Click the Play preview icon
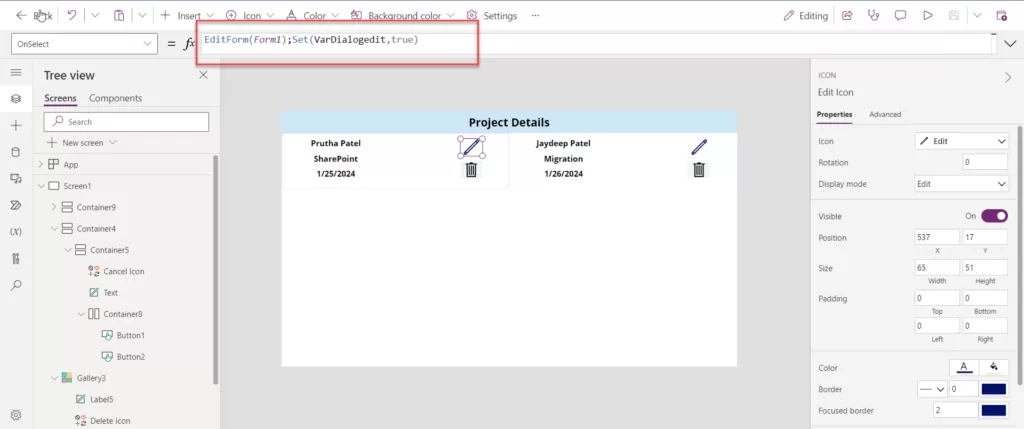Screen dimensions: 1024x429 (927, 16)
